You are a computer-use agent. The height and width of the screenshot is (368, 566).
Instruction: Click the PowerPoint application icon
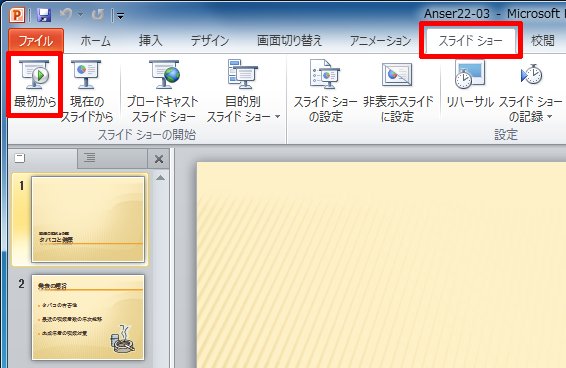pyautogui.click(x=17, y=15)
